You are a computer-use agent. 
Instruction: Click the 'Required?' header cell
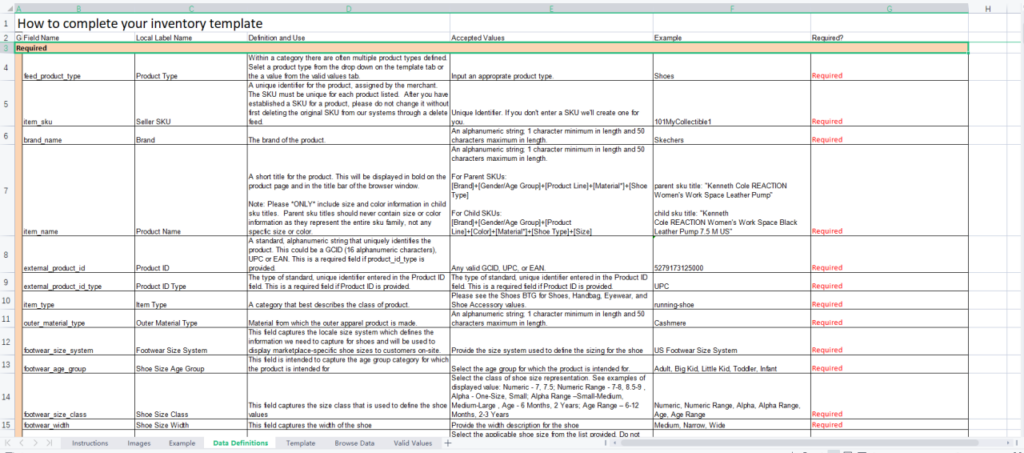point(889,38)
